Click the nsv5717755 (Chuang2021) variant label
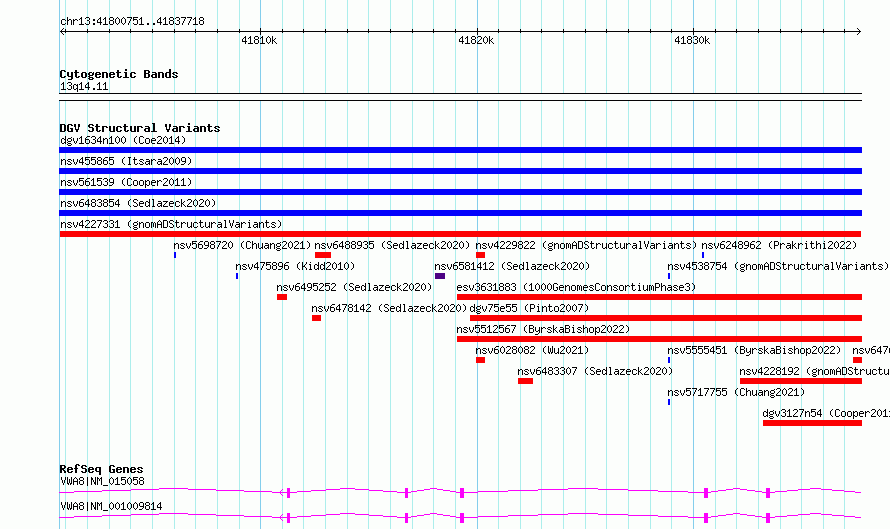Image resolution: width=890 pixels, height=529 pixels. point(736,392)
